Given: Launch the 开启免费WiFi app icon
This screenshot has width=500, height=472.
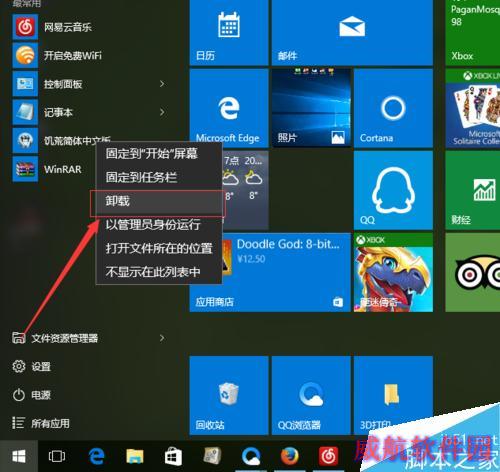Looking at the screenshot, I should coord(25,55).
